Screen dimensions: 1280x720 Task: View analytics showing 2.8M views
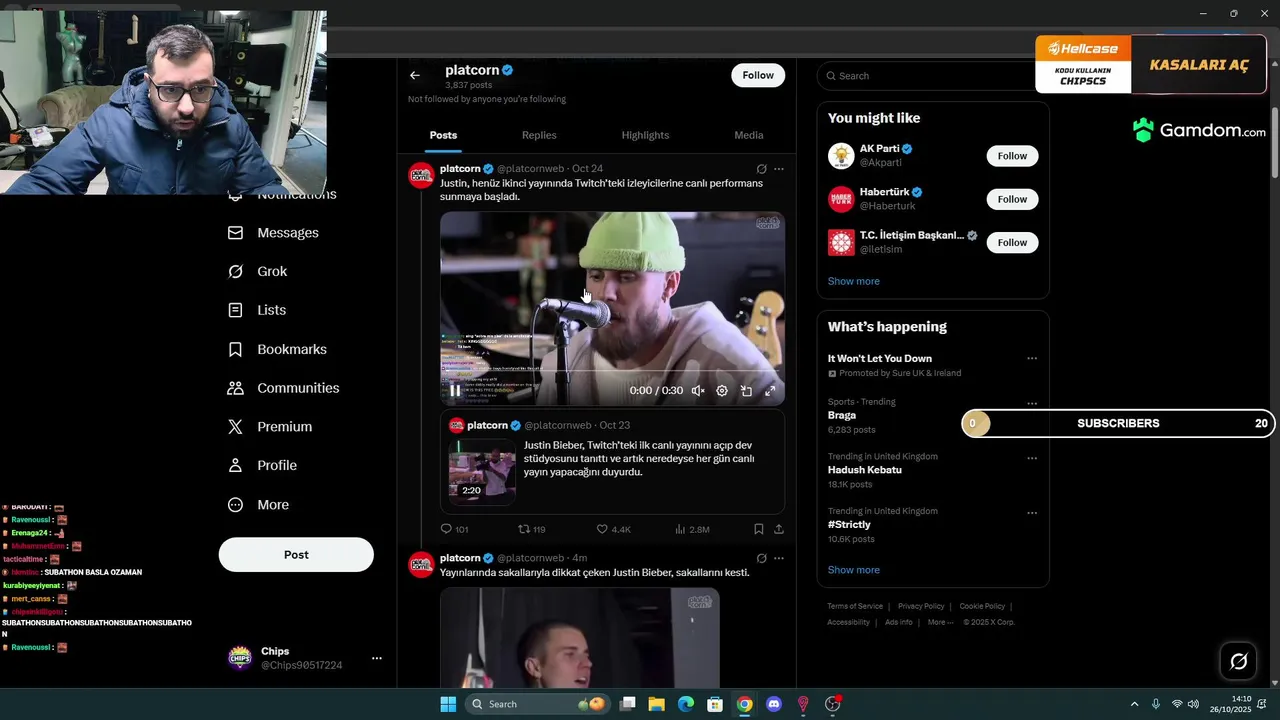click(692, 529)
